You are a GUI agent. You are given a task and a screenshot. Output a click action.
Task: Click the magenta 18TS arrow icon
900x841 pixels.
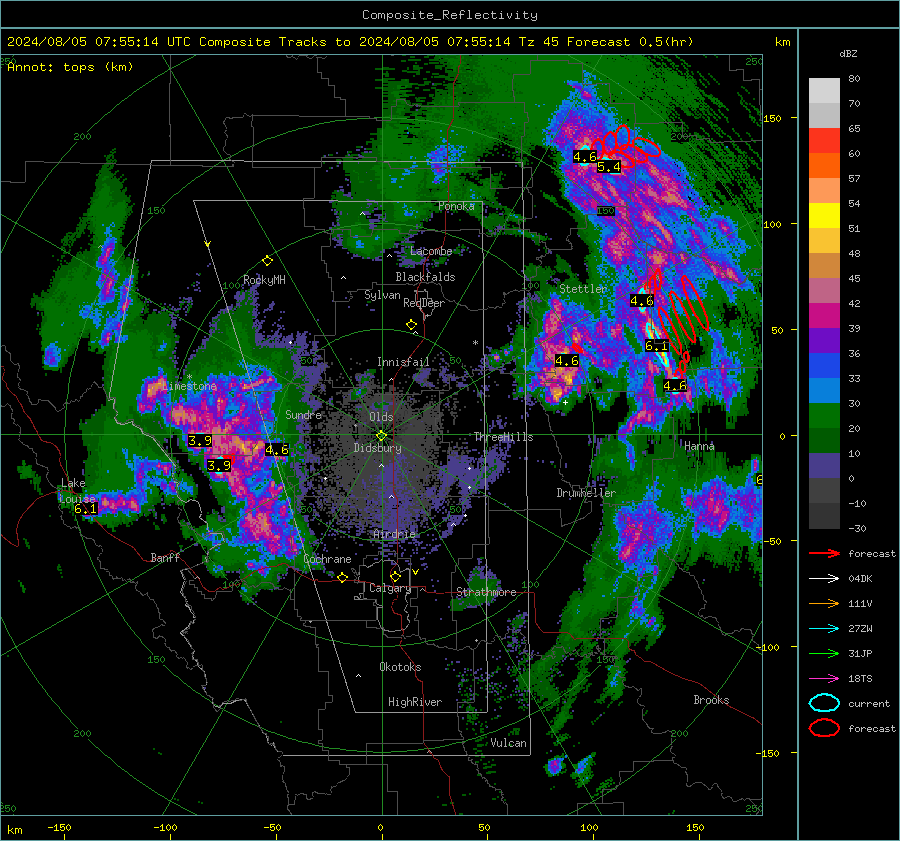(x=824, y=679)
